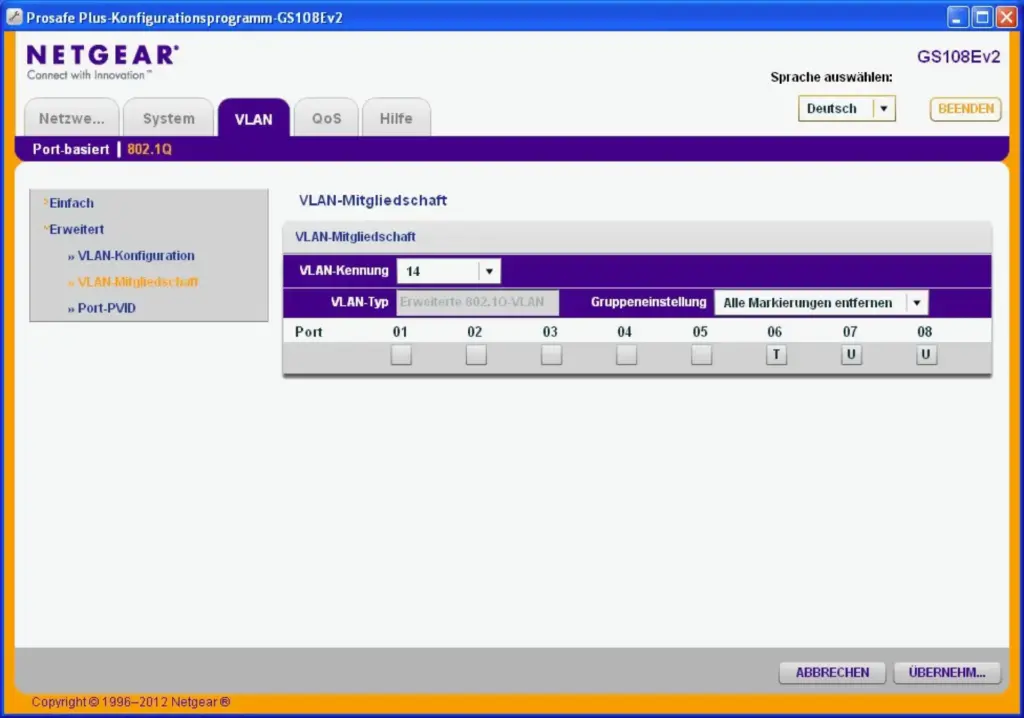Image resolution: width=1024 pixels, height=718 pixels.
Task: Open the Sprache auswählen language dropdown
Action: (x=846, y=109)
